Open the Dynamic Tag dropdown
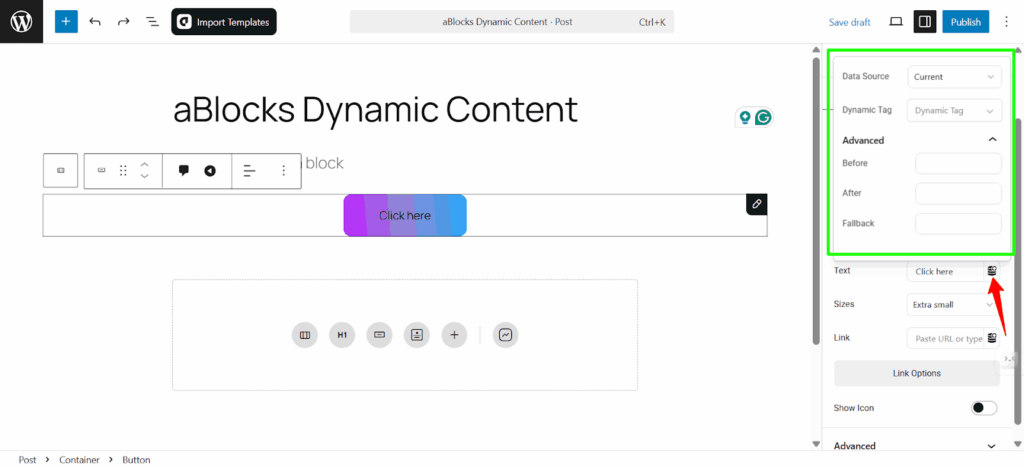Image resolution: width=1024 pixels, height=468 pixels. pyautogui.click(x=954, y=110)
